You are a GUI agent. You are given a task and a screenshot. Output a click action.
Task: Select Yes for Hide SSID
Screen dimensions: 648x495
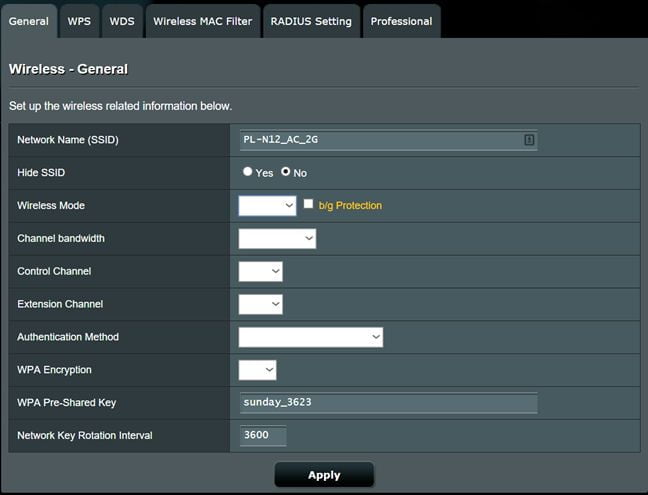pyautogui.click(x=248, y=172)
